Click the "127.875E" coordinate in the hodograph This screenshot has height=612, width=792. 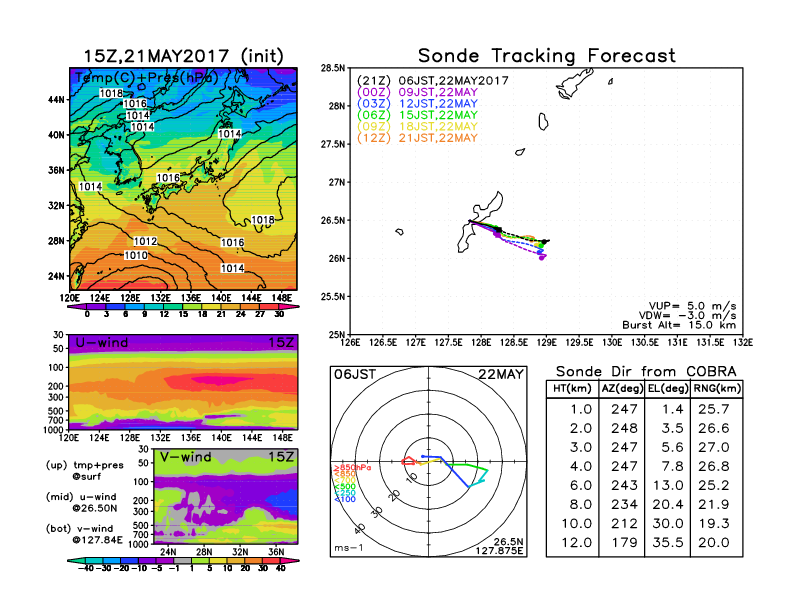[499, 550]
